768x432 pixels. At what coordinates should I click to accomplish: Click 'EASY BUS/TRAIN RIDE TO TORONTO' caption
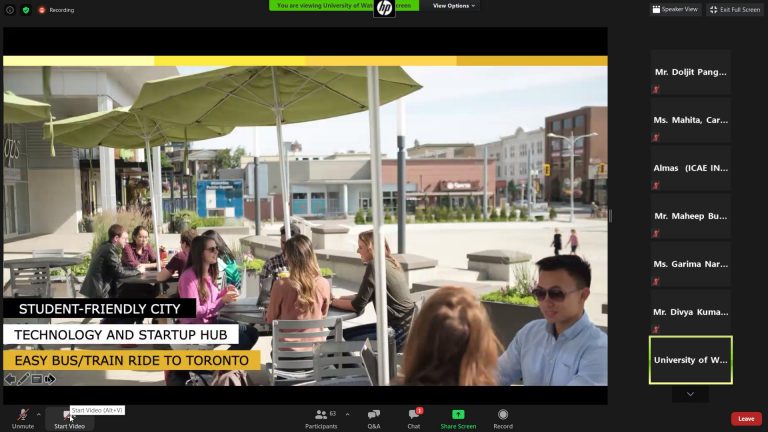(x=131, y=360)
